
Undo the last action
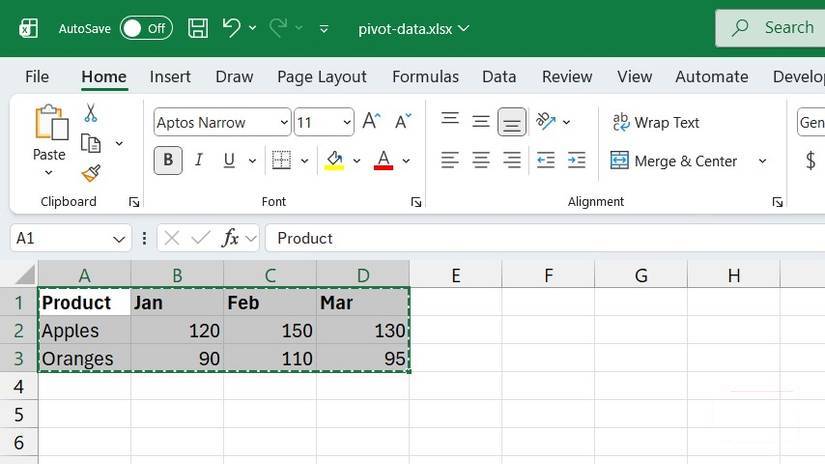231,27
